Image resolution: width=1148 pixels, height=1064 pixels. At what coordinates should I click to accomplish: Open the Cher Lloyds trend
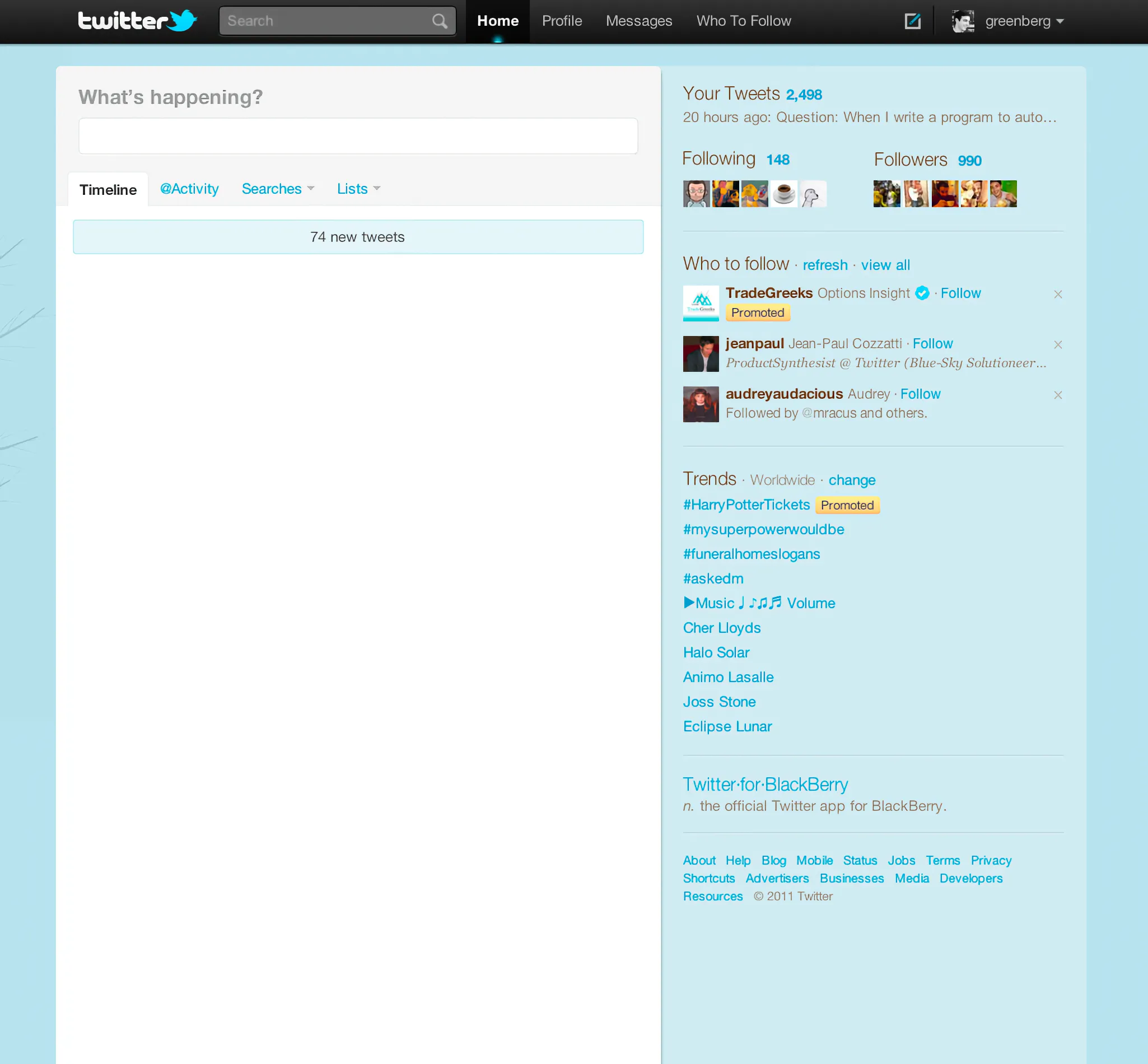721,628
